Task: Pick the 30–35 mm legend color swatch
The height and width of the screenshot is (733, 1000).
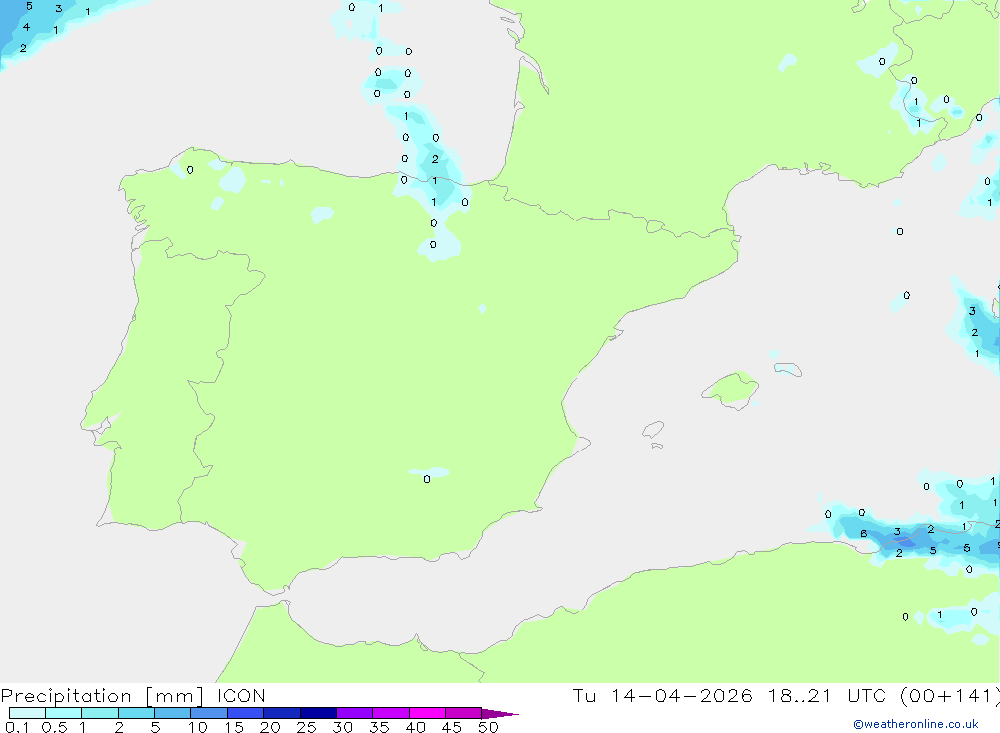Action: 355,713
